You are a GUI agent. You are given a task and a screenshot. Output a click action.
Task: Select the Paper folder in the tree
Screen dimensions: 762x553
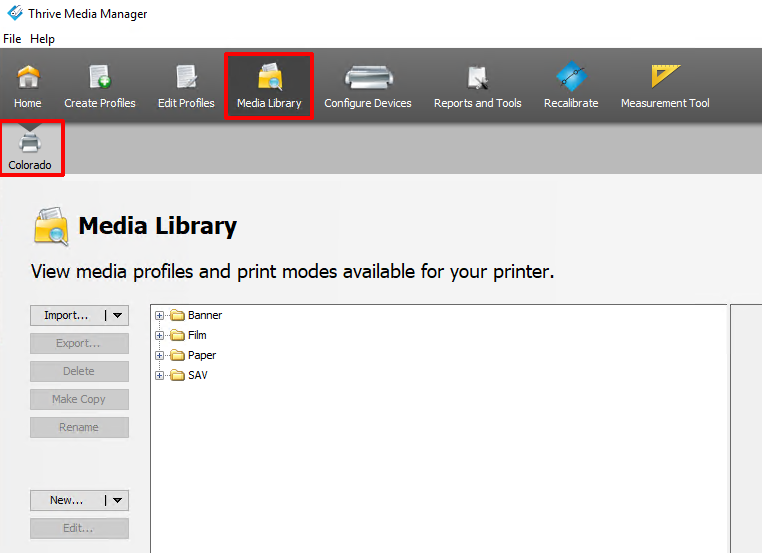pyautogui.click(x=201, y=355)
